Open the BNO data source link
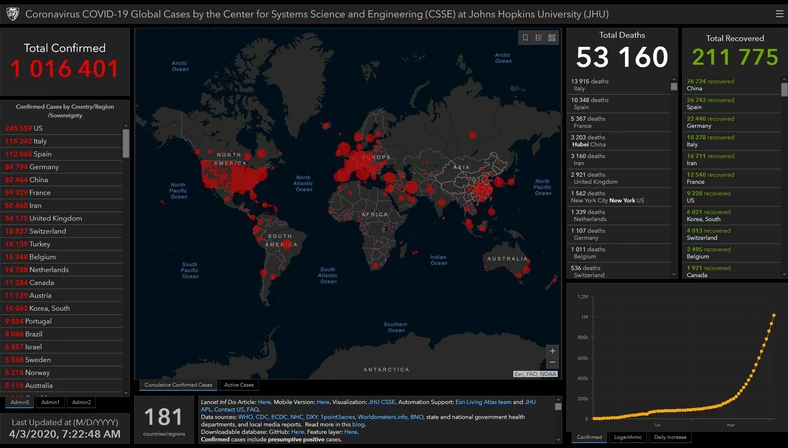Screen dimensions: 788x448 point(417,417)
